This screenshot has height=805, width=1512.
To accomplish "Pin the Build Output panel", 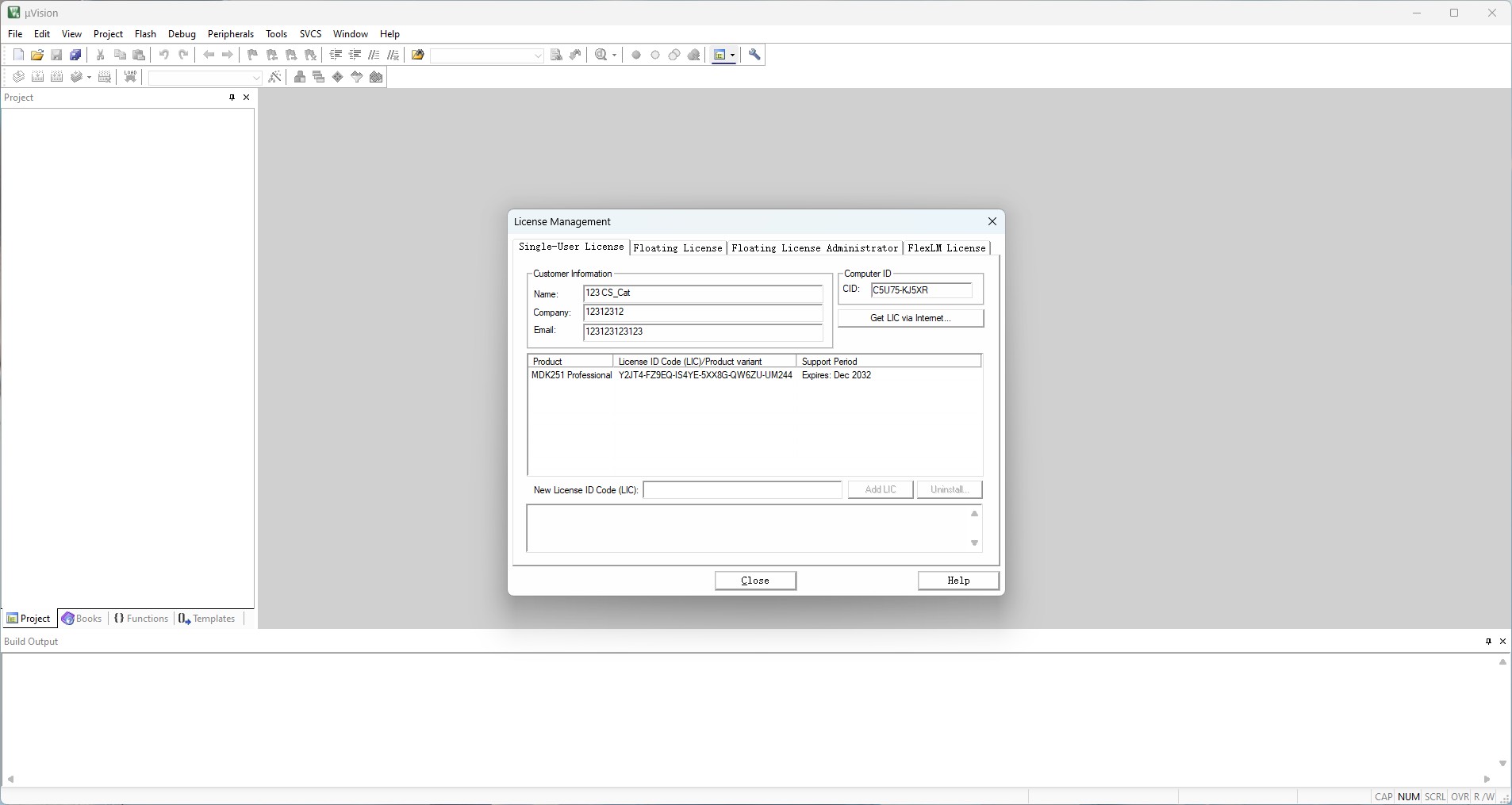I will point(1488,642).
